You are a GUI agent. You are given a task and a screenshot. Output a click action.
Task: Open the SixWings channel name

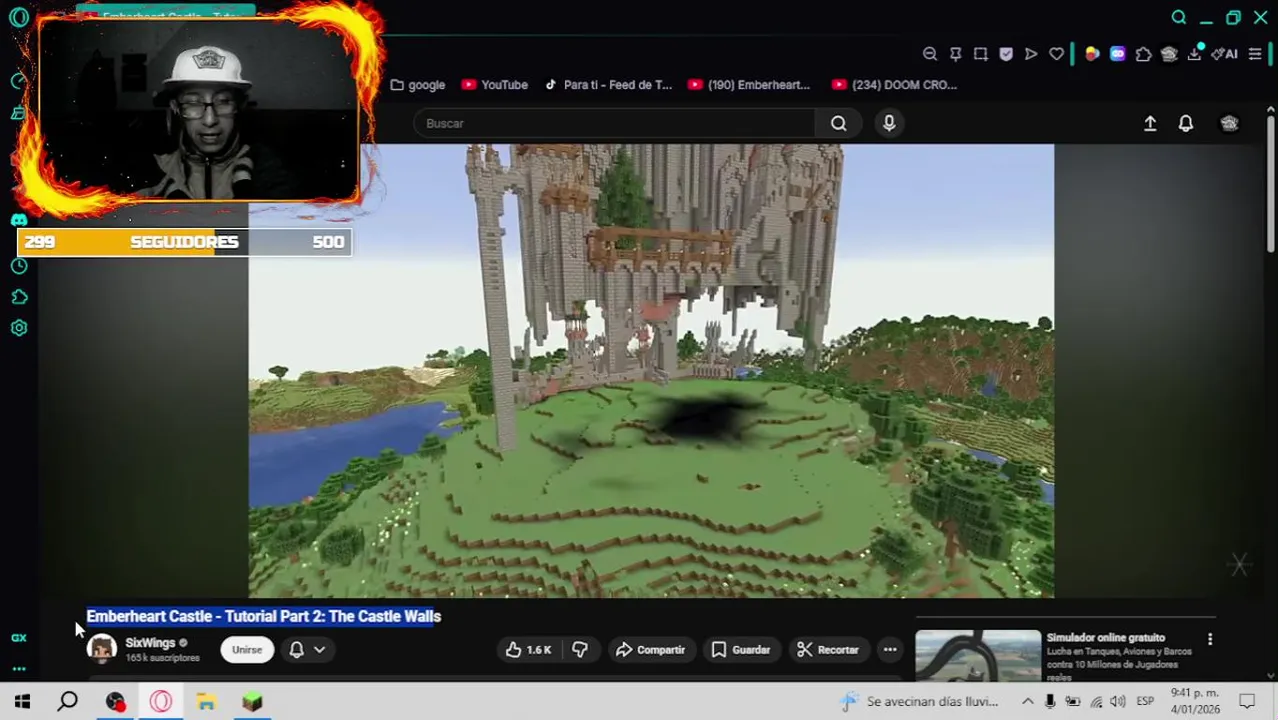pyautogui.click(x=150, y=643)
